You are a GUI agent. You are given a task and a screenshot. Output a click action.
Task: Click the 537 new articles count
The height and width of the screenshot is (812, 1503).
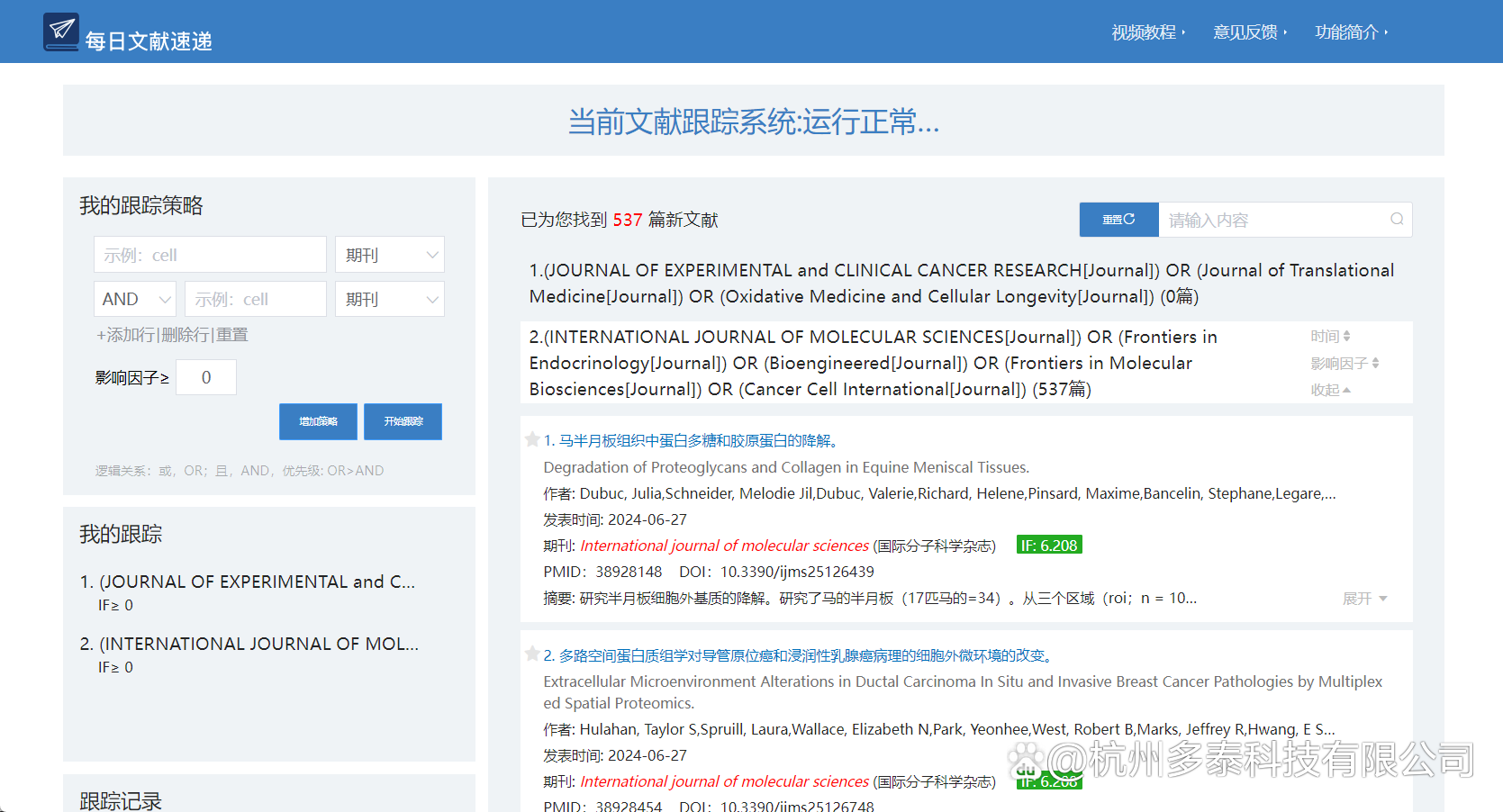[x=628, y=220]
